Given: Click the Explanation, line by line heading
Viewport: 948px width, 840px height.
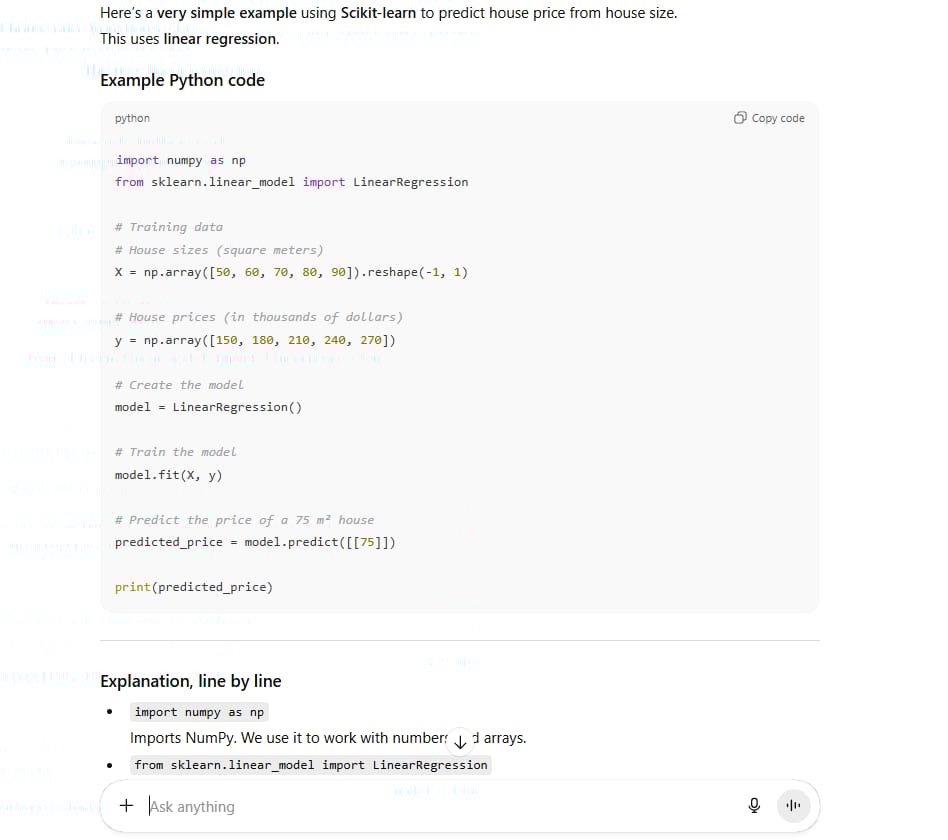Looking at the screenshot, I should click(191, 681).
